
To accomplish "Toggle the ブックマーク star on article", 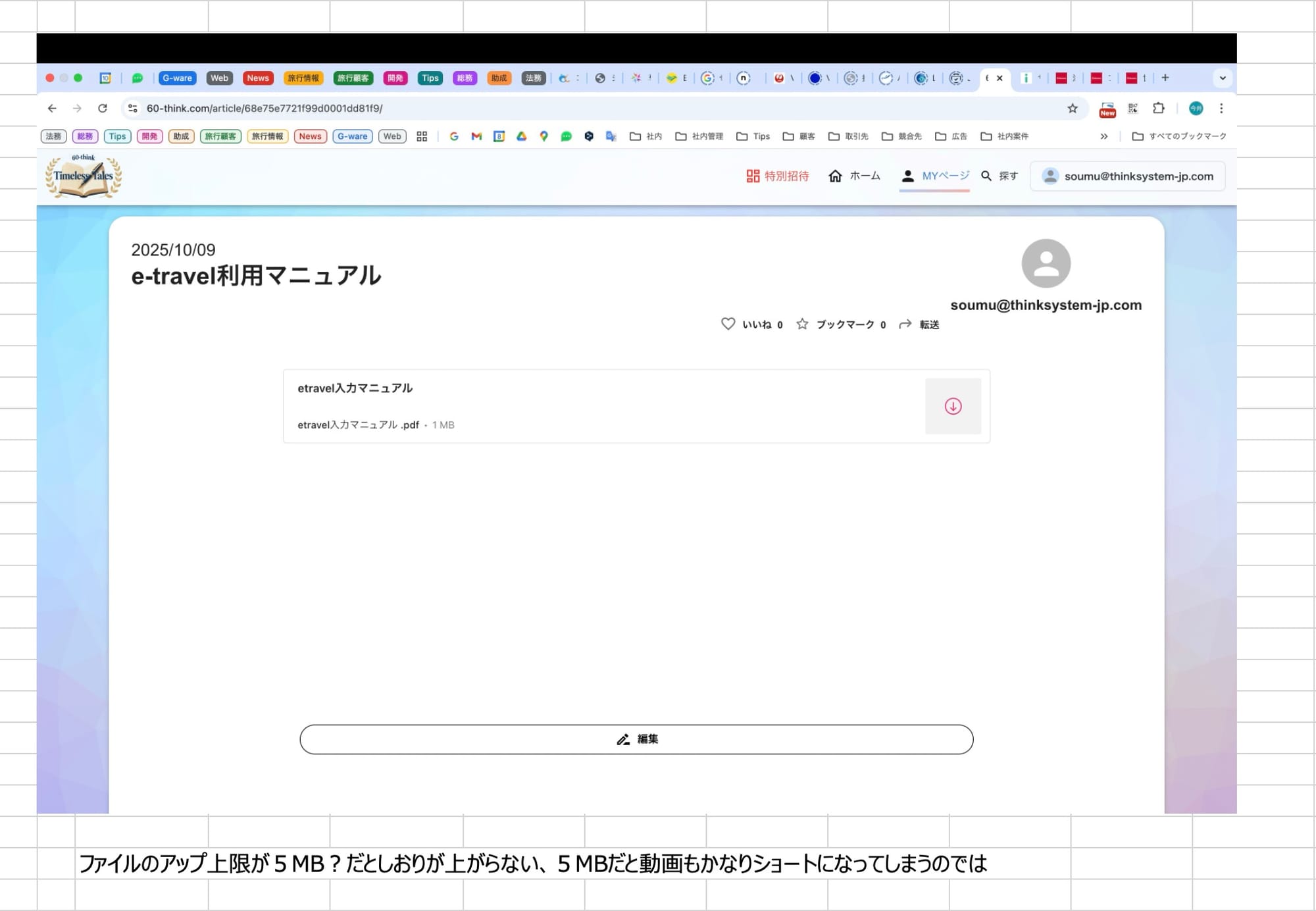I will coord(802,324).
